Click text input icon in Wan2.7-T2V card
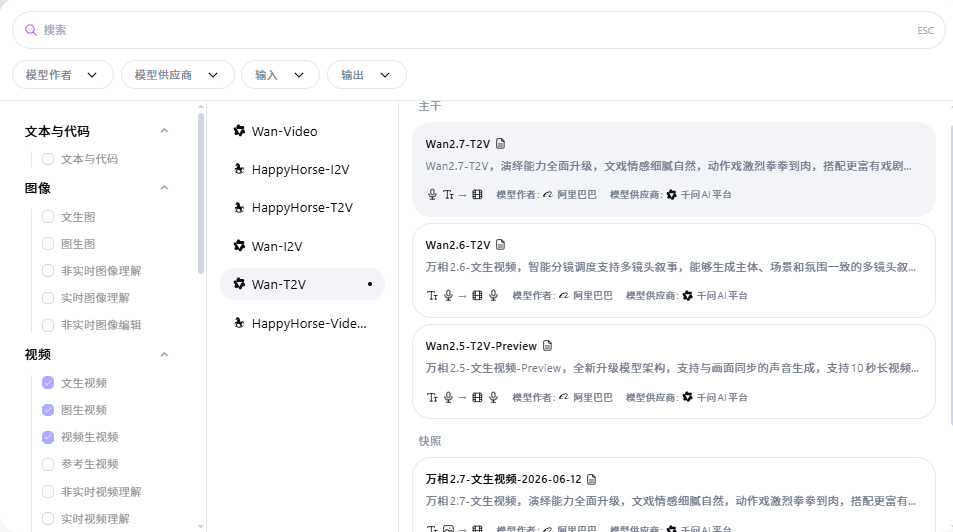Viewport: 953px width, 532px height. pyautogui.click(x=448, y=195)
